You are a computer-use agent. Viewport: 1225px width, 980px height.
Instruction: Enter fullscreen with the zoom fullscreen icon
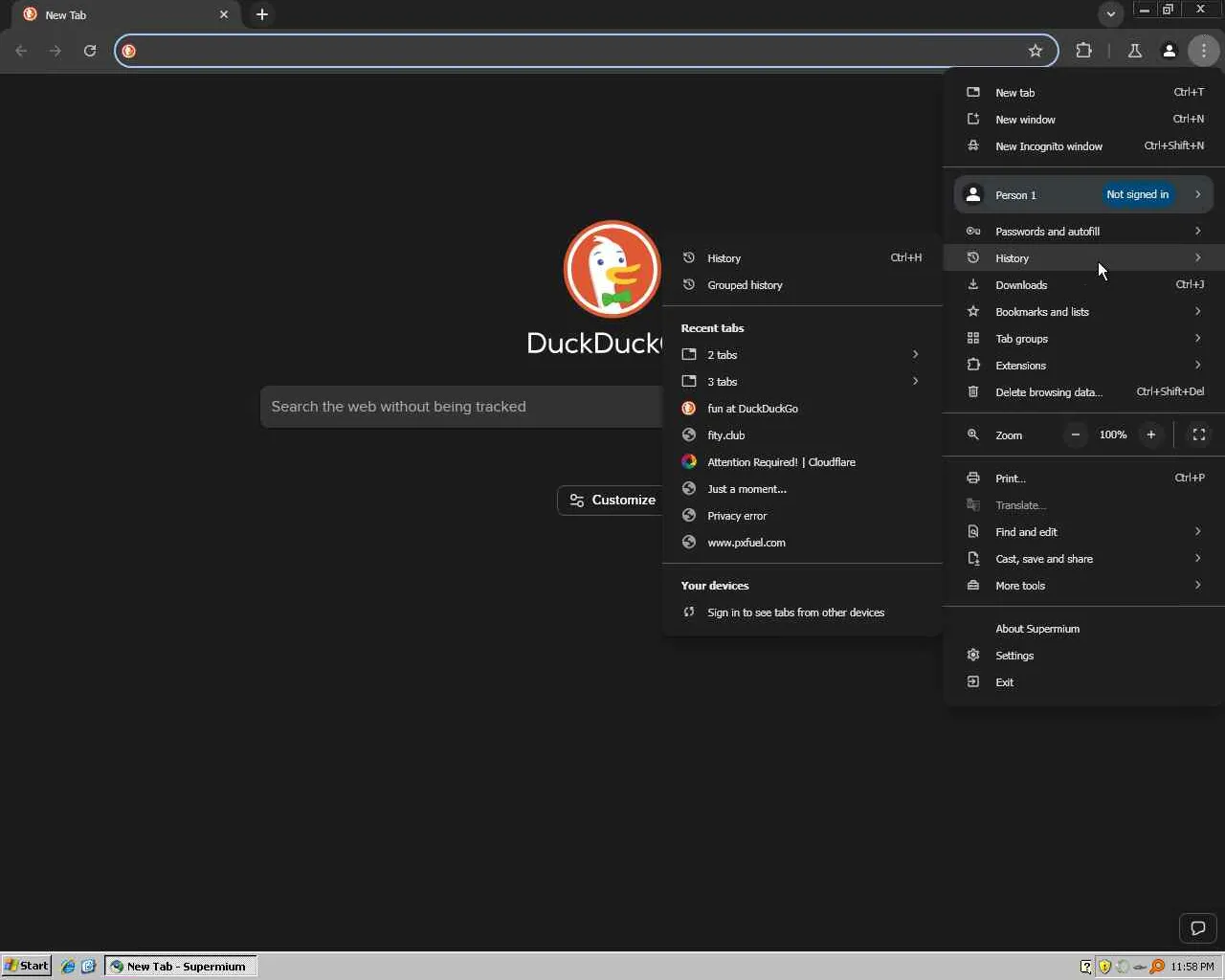coord(1198,434)
